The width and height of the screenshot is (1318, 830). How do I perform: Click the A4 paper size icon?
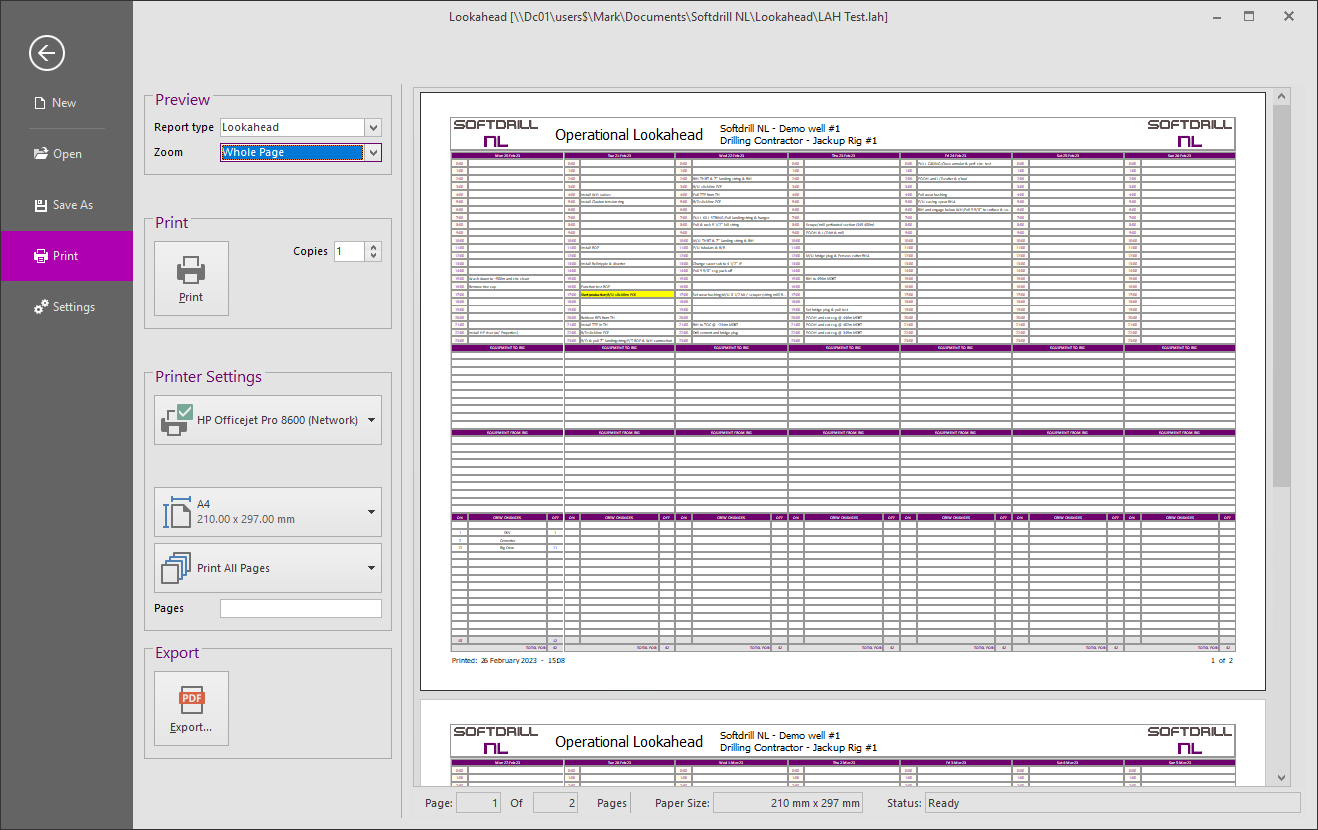tap(175, 512)
